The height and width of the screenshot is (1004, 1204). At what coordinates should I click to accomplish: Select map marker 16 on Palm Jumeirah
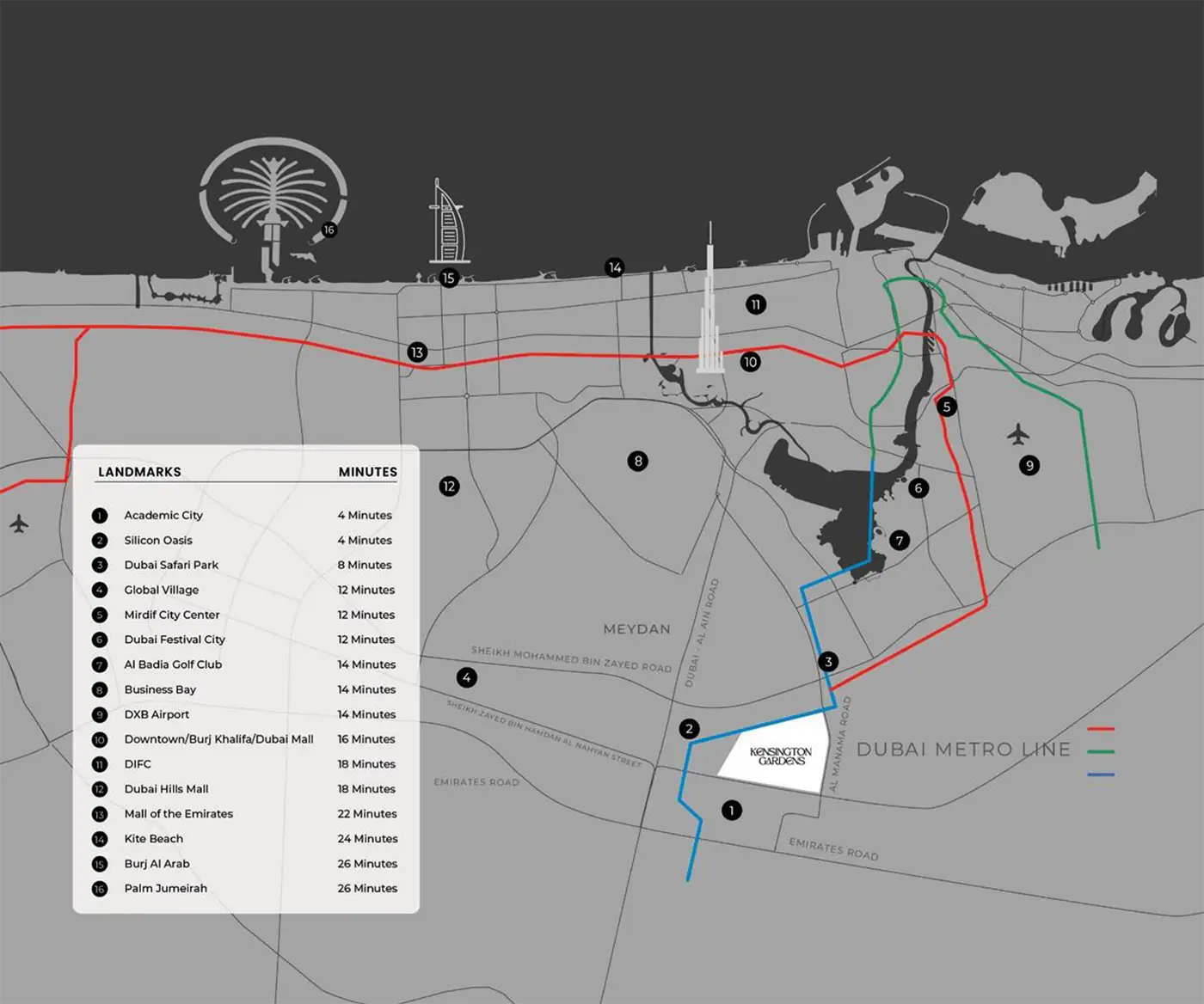tap(329, 230)
